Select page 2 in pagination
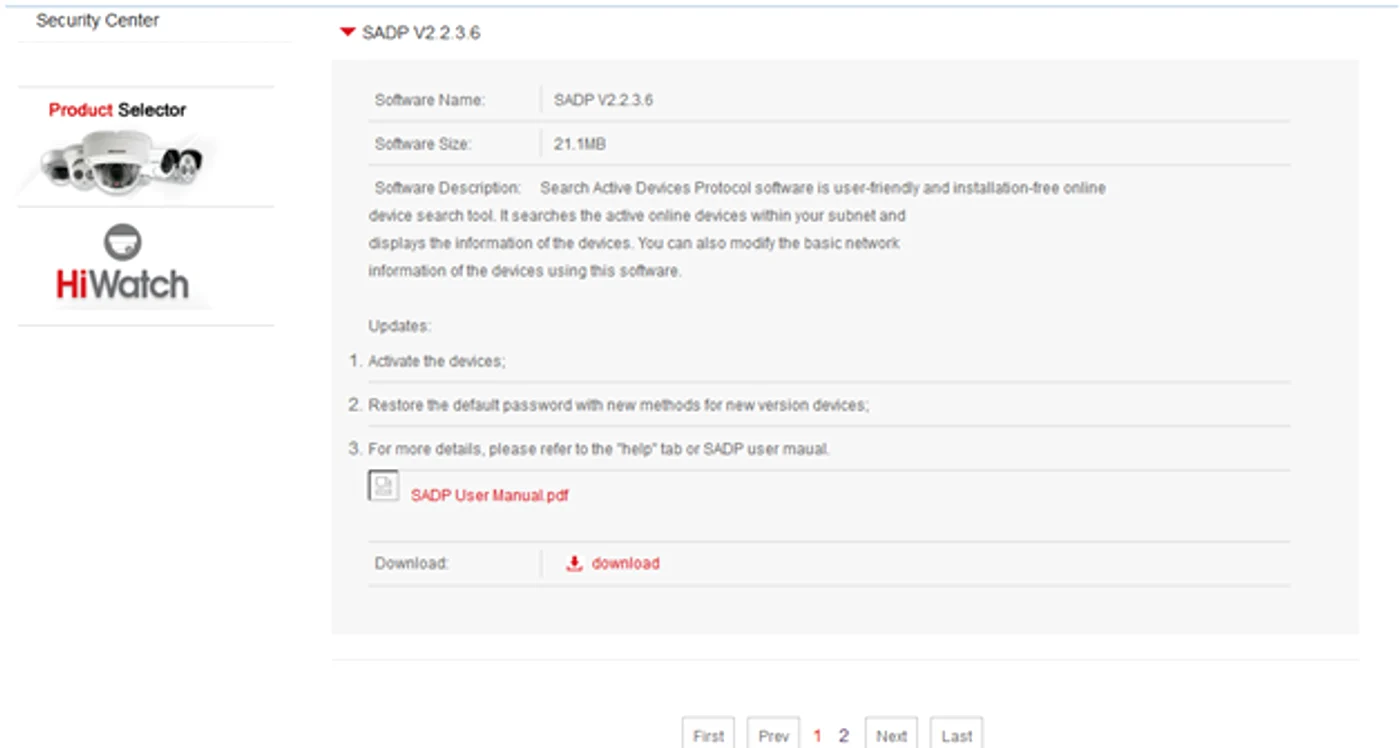Image resolution: width=1400 pixels, height=748 pixels. tap(843, 736)
